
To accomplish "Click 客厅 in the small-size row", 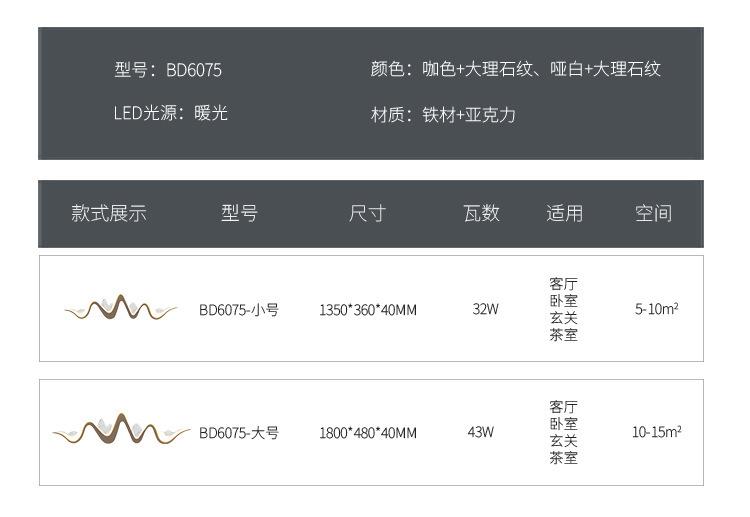I will (x=564, y=283).
